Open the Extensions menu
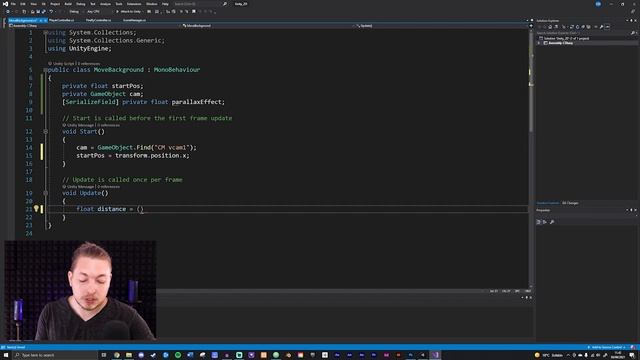This screenshot has width=640, height=360. [134, 4]
